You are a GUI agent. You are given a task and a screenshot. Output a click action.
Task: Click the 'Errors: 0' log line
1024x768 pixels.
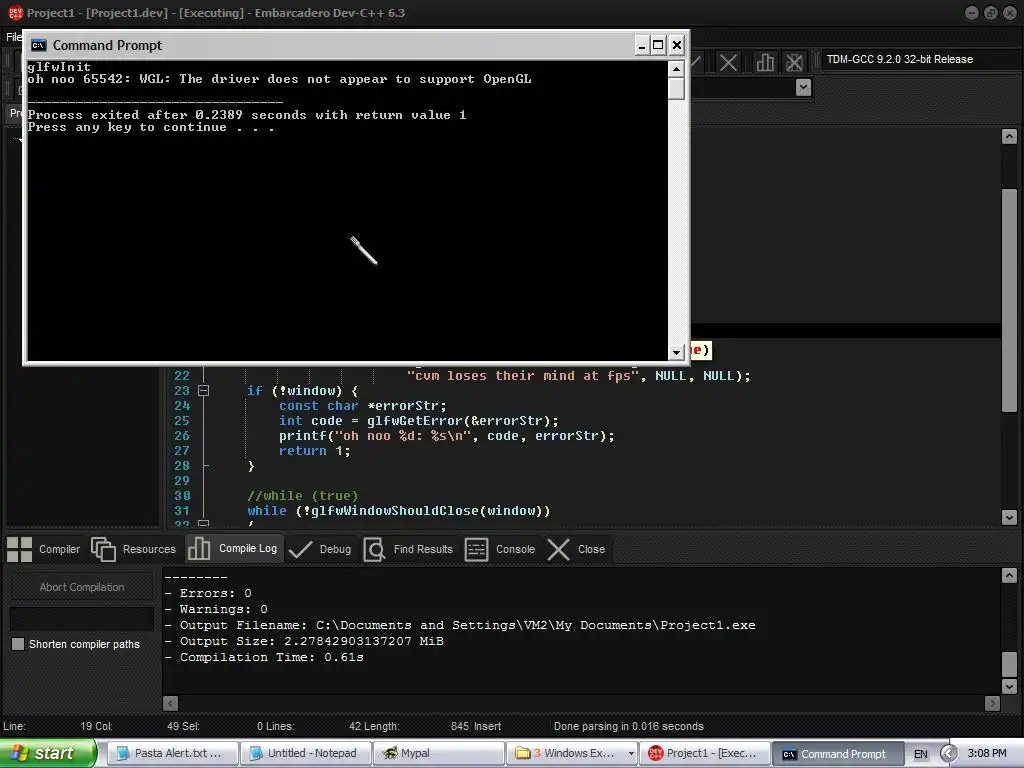click(208, 593)
